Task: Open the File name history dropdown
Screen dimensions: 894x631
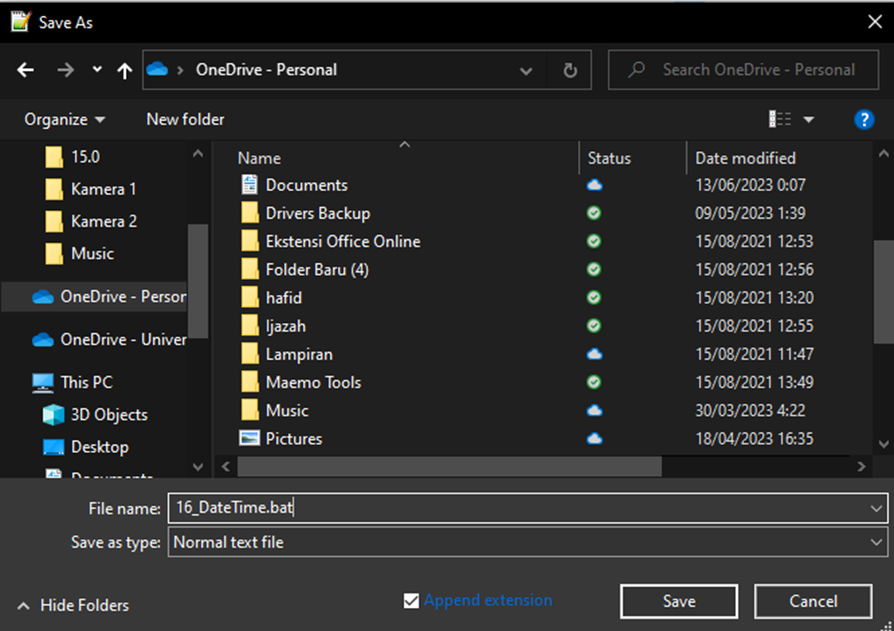Action: point(876,508)
